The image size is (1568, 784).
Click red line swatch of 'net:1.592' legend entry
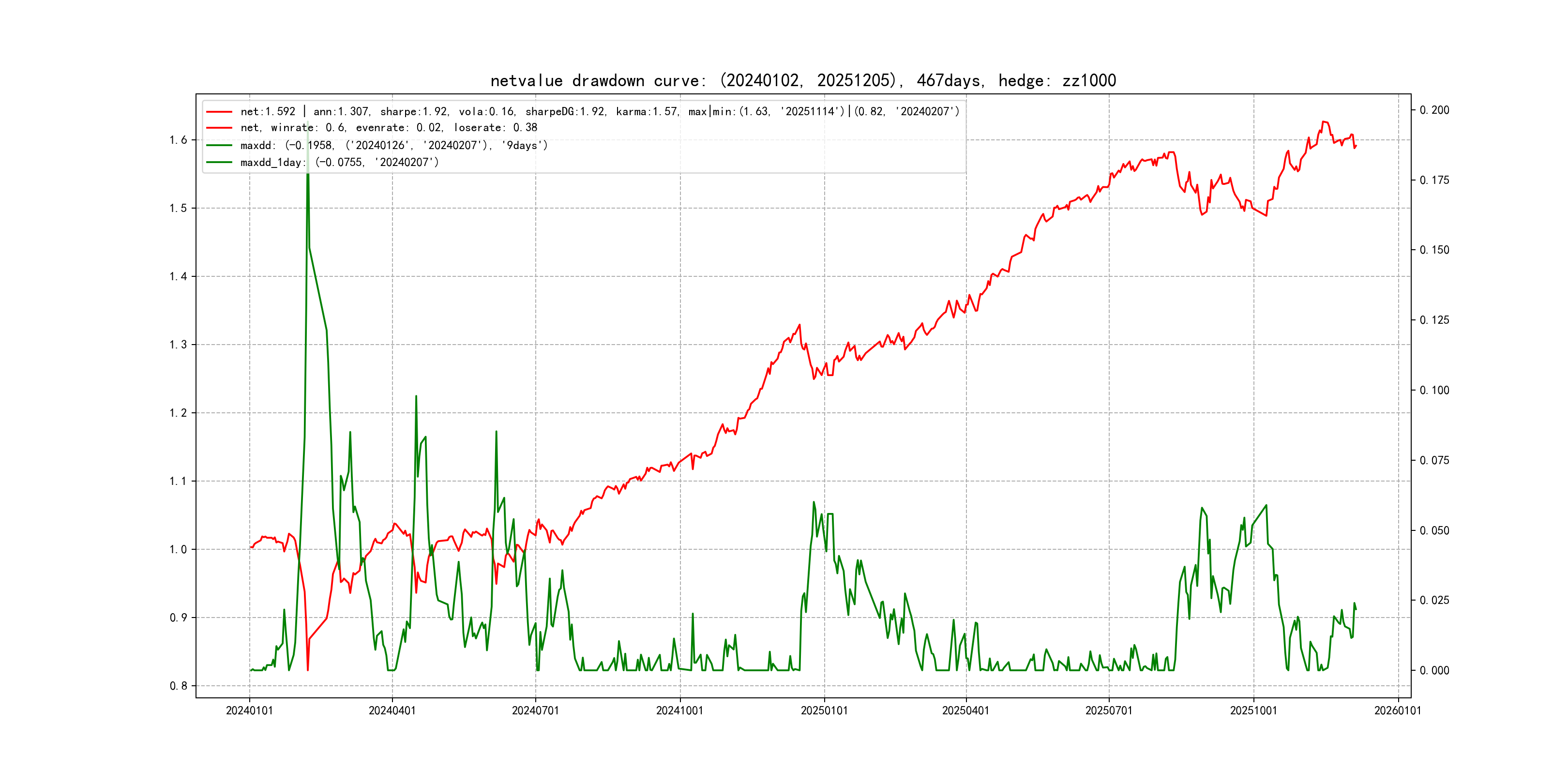[x=219, y=112]
